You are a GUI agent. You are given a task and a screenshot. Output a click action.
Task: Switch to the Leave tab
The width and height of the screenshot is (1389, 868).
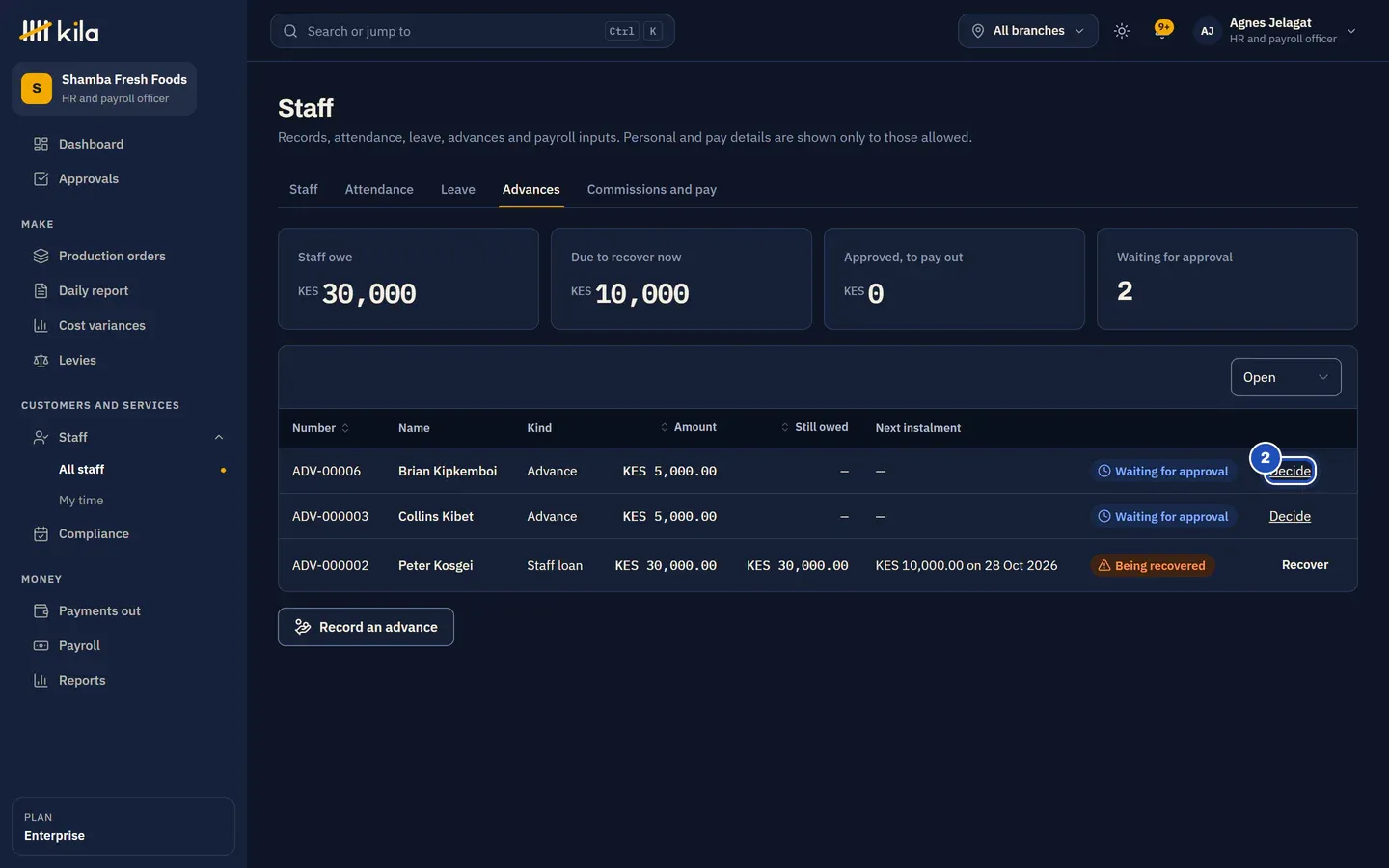click(x=457, y=189)
